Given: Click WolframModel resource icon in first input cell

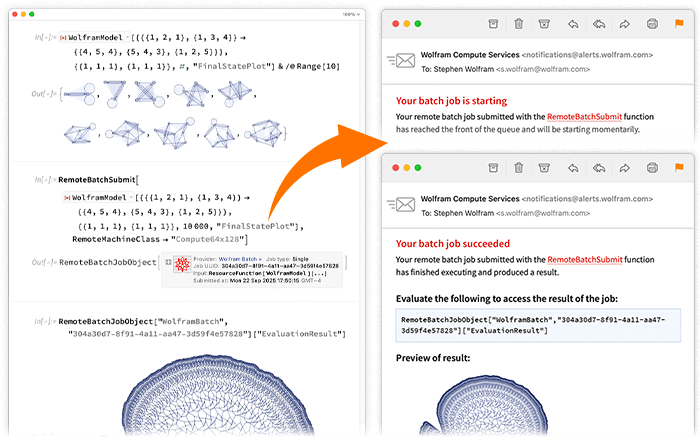Looking at the screenshot, I should (x=63, y=38).
